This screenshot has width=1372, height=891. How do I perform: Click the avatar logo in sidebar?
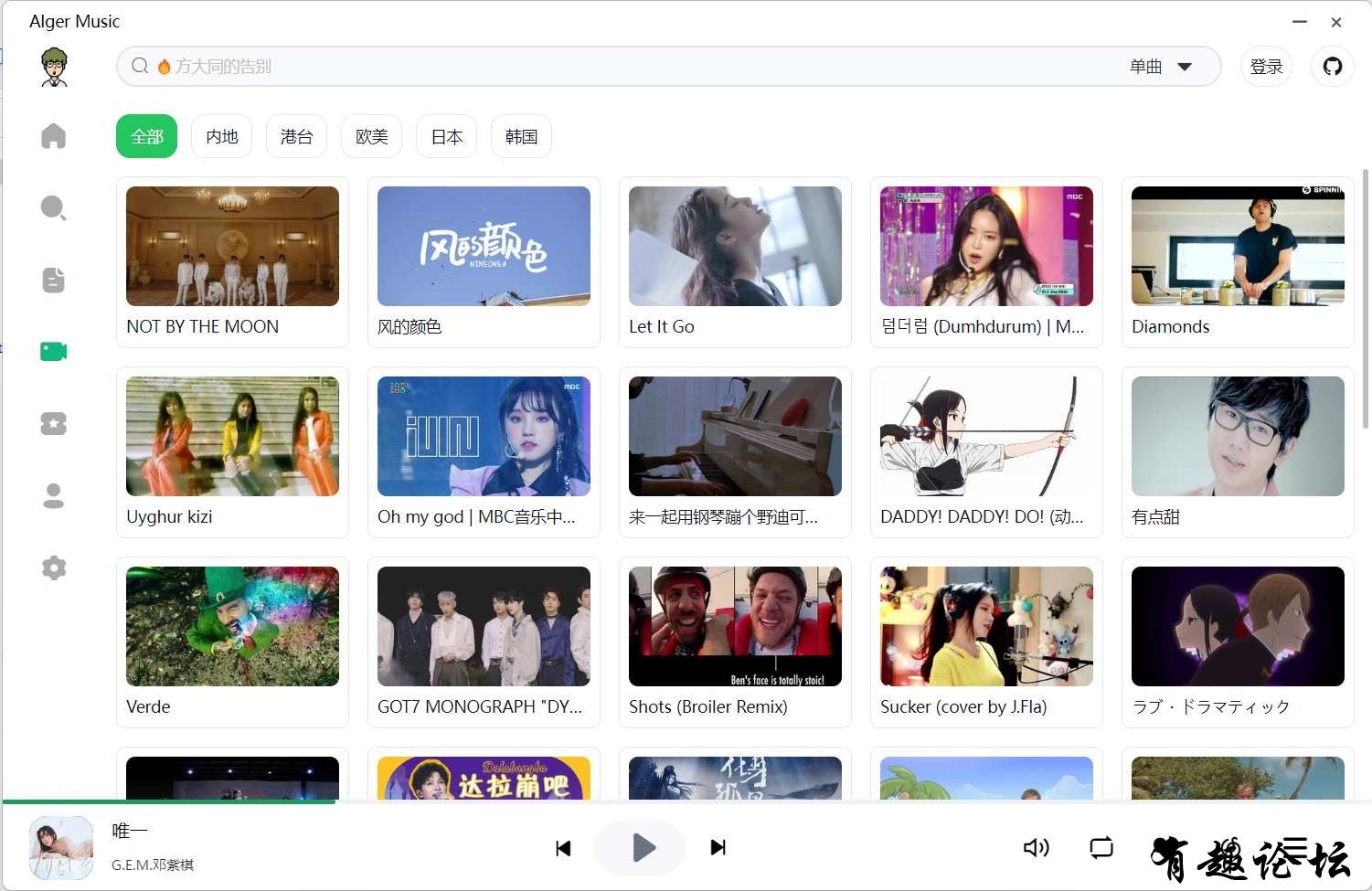click(x=55, y=67)
